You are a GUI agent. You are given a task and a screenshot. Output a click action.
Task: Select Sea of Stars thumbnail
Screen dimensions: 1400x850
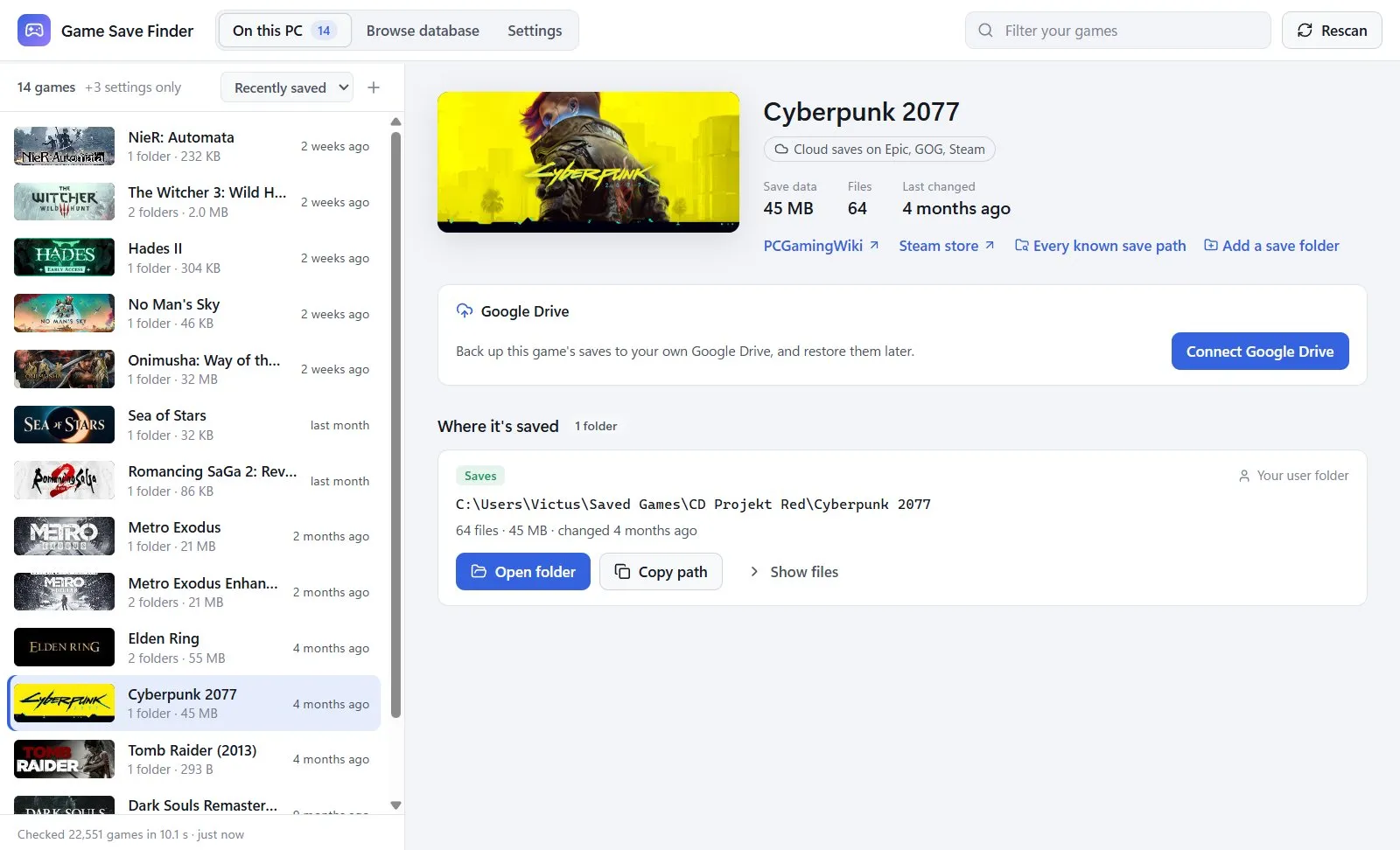[64, 425]
